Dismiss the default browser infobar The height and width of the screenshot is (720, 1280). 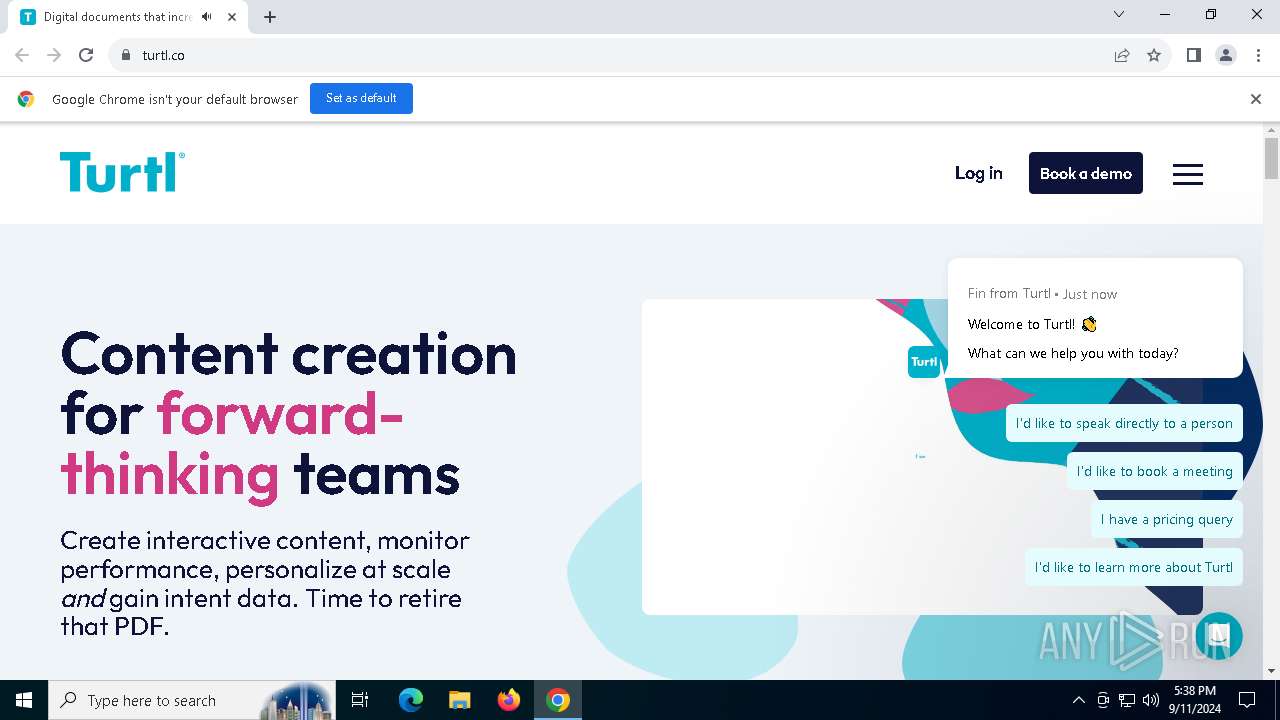pos(1255,99)
